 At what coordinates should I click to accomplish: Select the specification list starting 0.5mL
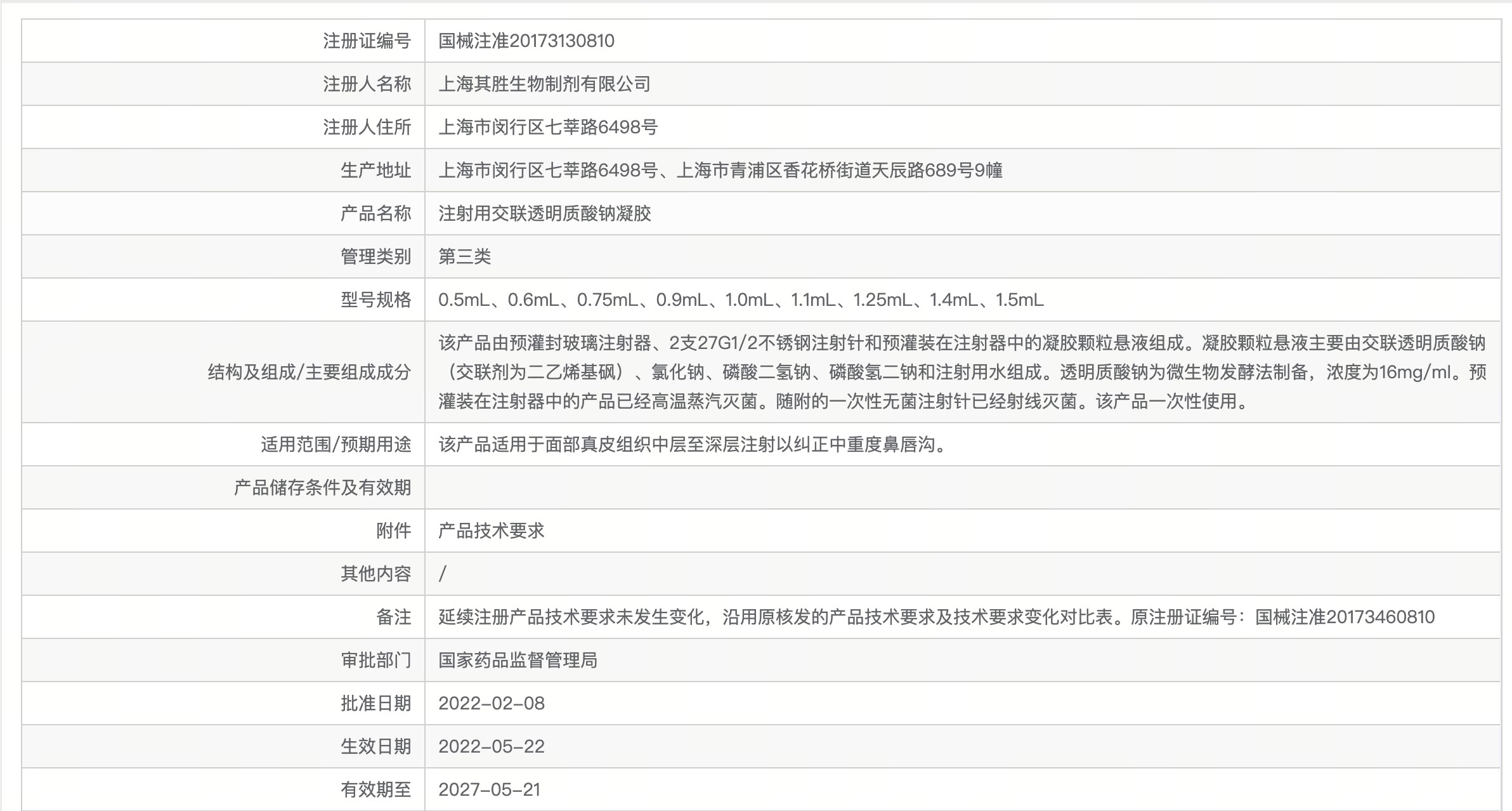pyautogui.click(x=741, y=300)
